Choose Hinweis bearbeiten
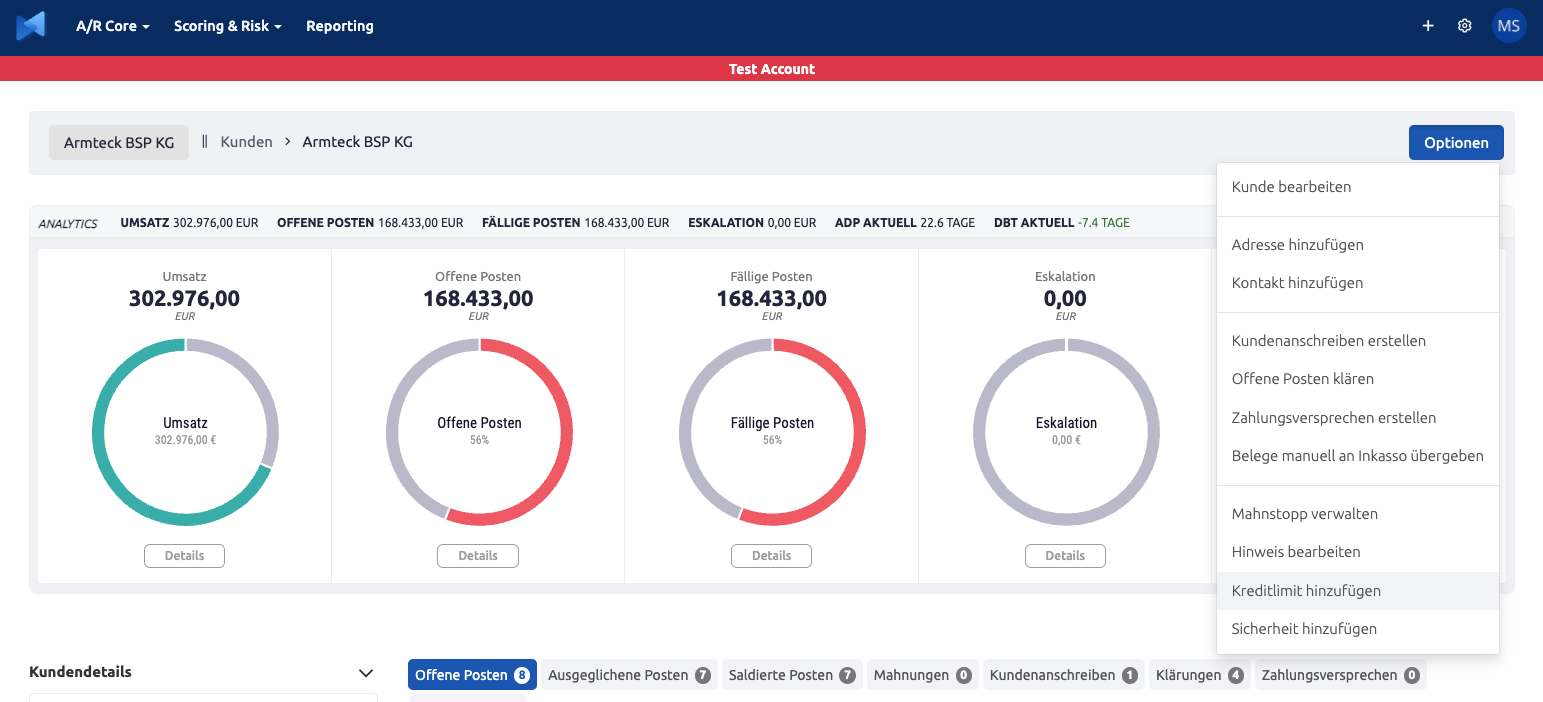This screenshot has width=1543, height=702. 1358,552
